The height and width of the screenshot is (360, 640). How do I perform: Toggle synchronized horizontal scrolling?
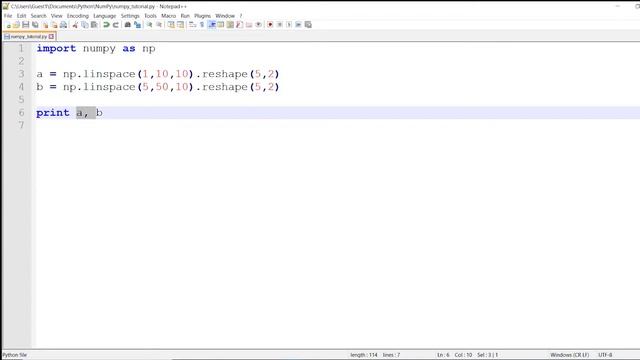(180, 25)
